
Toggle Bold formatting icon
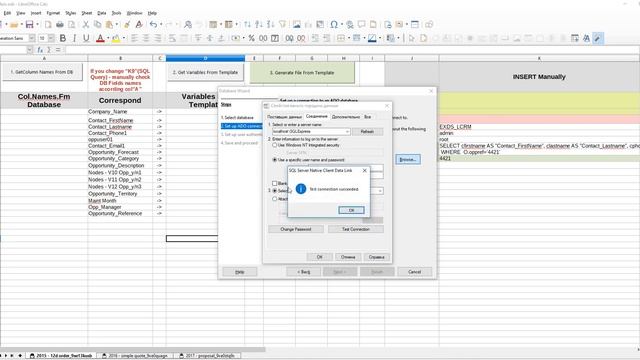63,38
